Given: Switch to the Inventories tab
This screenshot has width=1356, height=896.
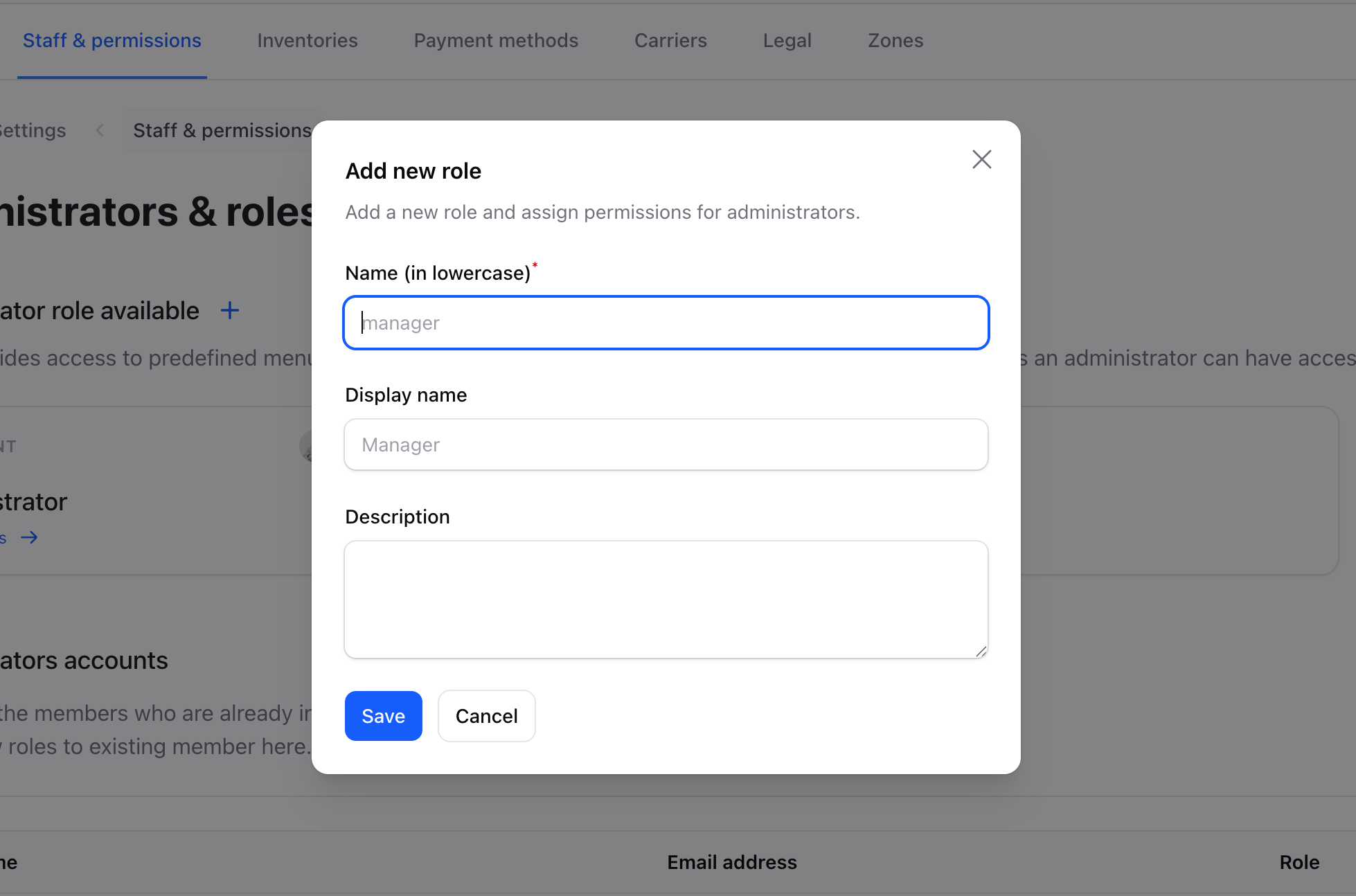Looking at the screenshot, I should (x=307, y=41).
